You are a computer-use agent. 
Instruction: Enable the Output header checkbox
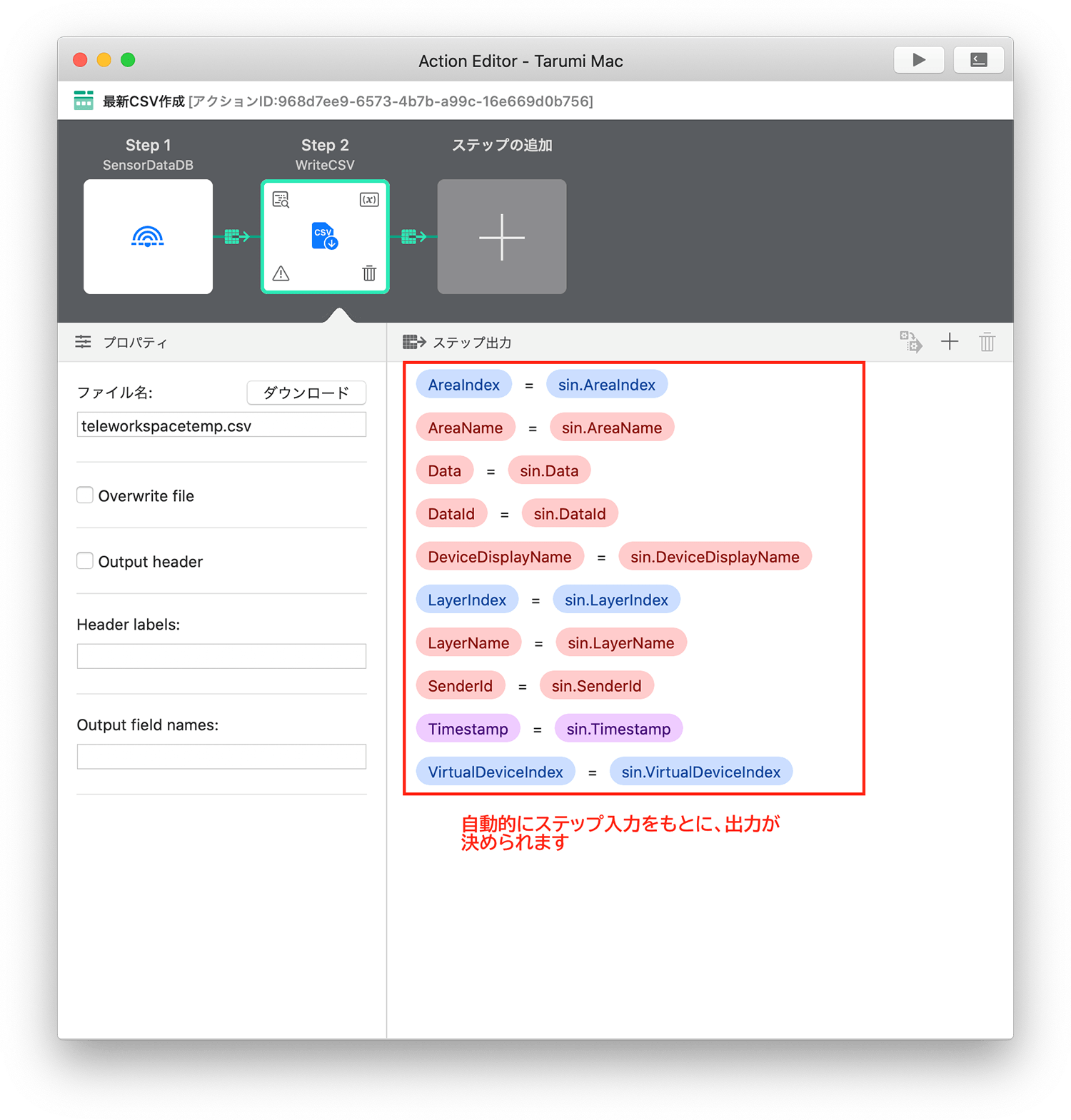(x=85, y=560)
